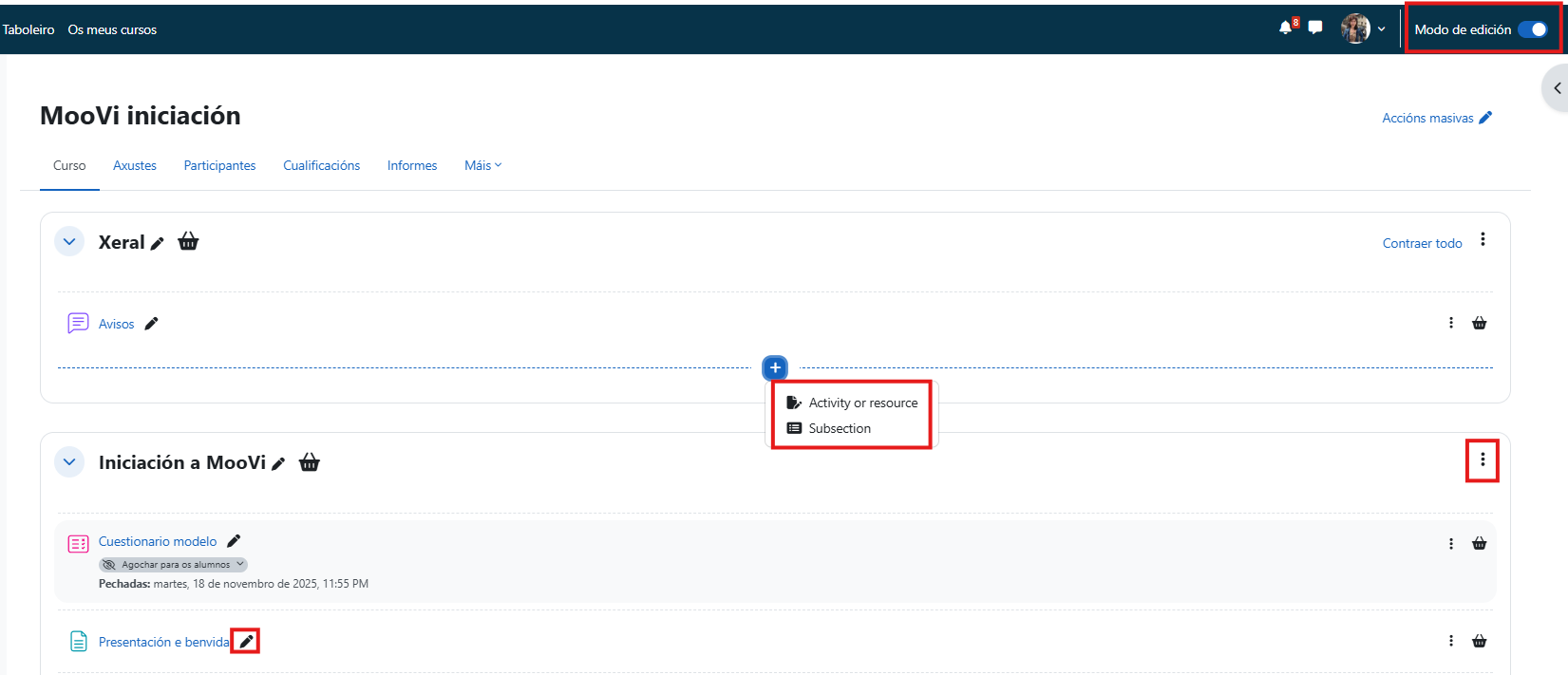Open the messages chat icon
Screen dimensions: 1568x675
coord(1315,28)
